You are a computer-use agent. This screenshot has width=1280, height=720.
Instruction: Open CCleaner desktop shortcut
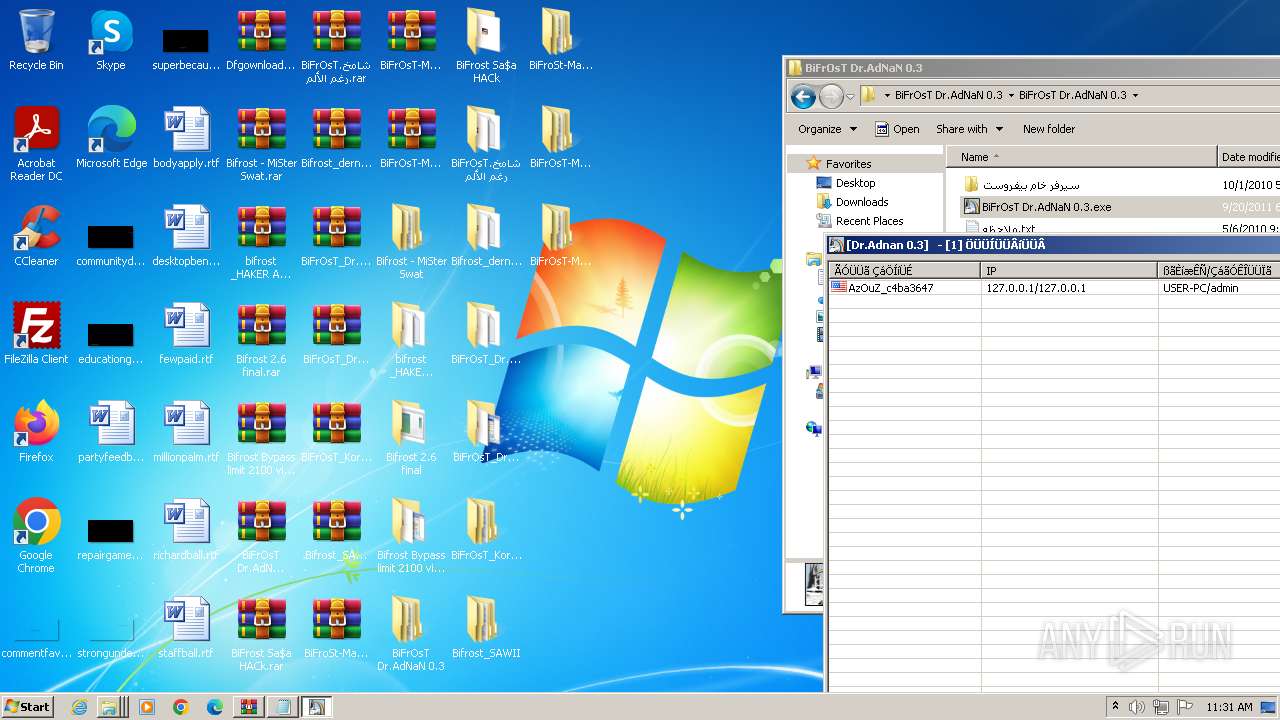pos(36,236)
